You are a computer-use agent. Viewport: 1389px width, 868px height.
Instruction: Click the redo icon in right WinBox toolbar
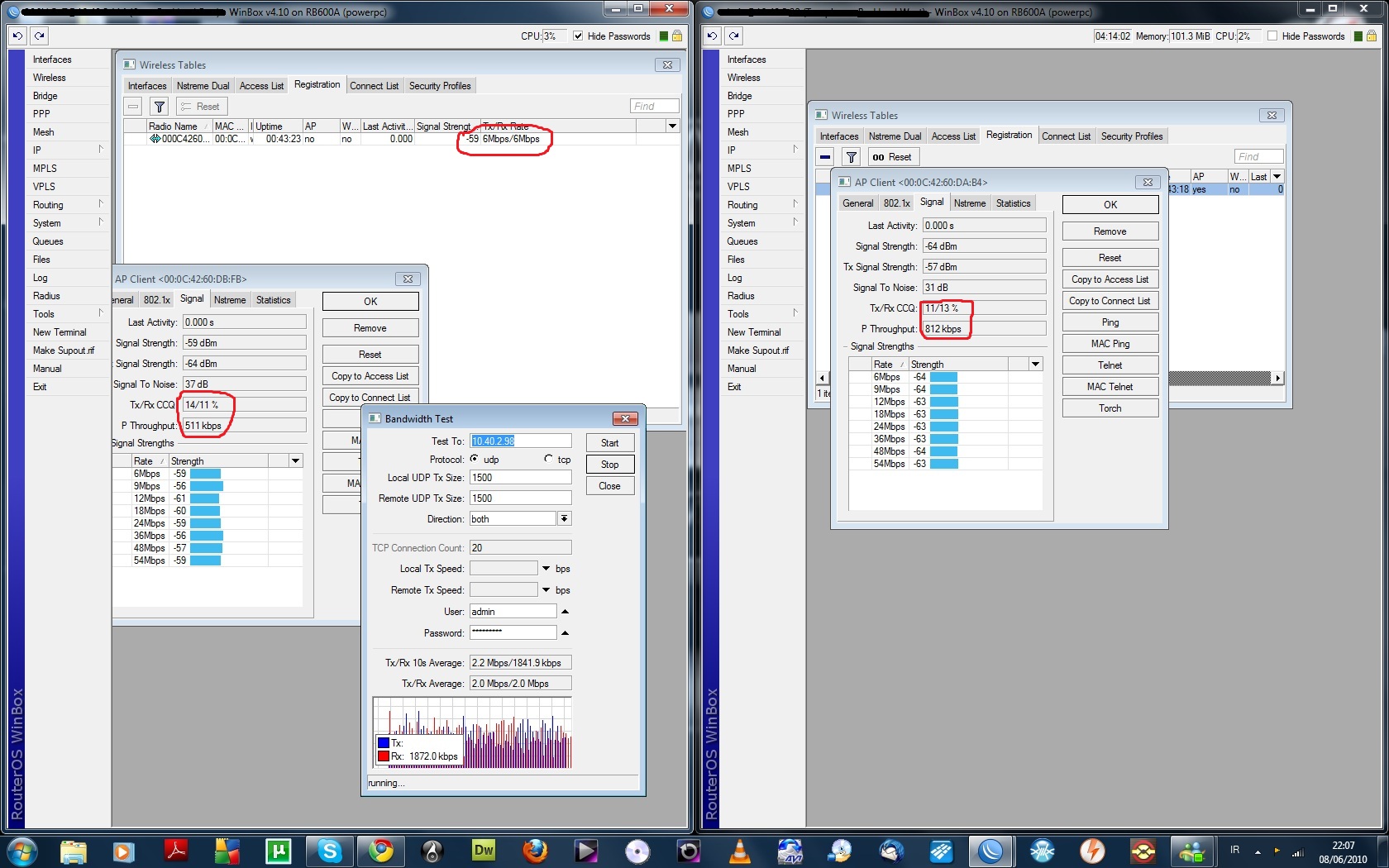click(x=734, y=36)
